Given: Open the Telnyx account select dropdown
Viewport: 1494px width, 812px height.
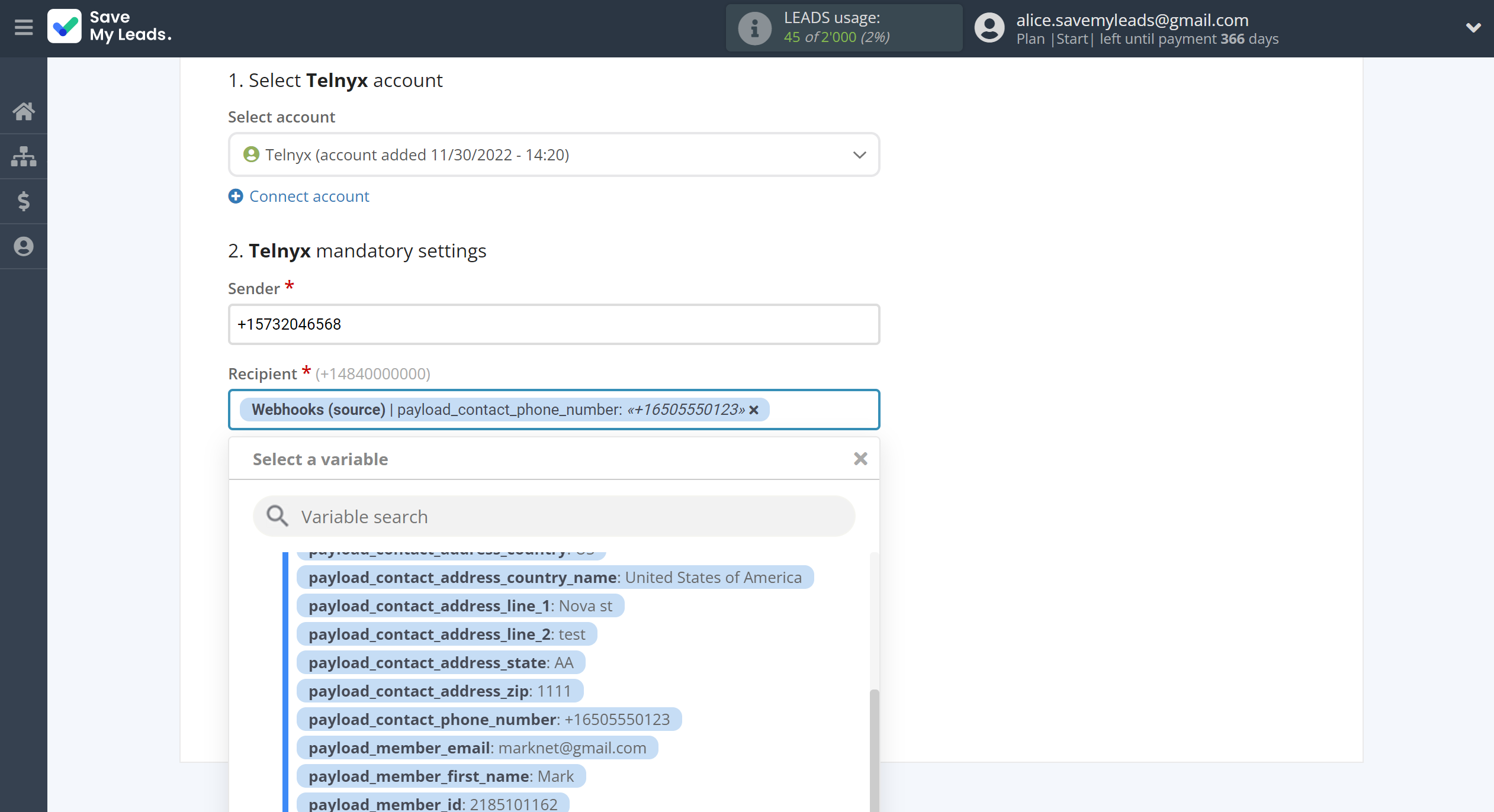Looking at the screenshot, I should click(x=554, y=154).
